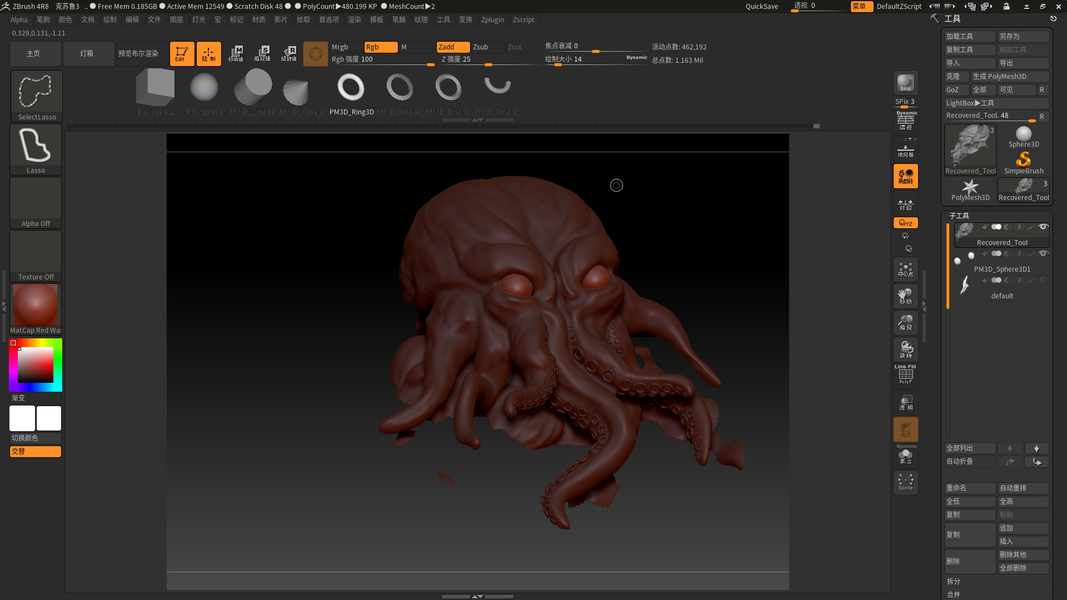Click the Rotate view (旋转) icon

[x=906, y=350]
